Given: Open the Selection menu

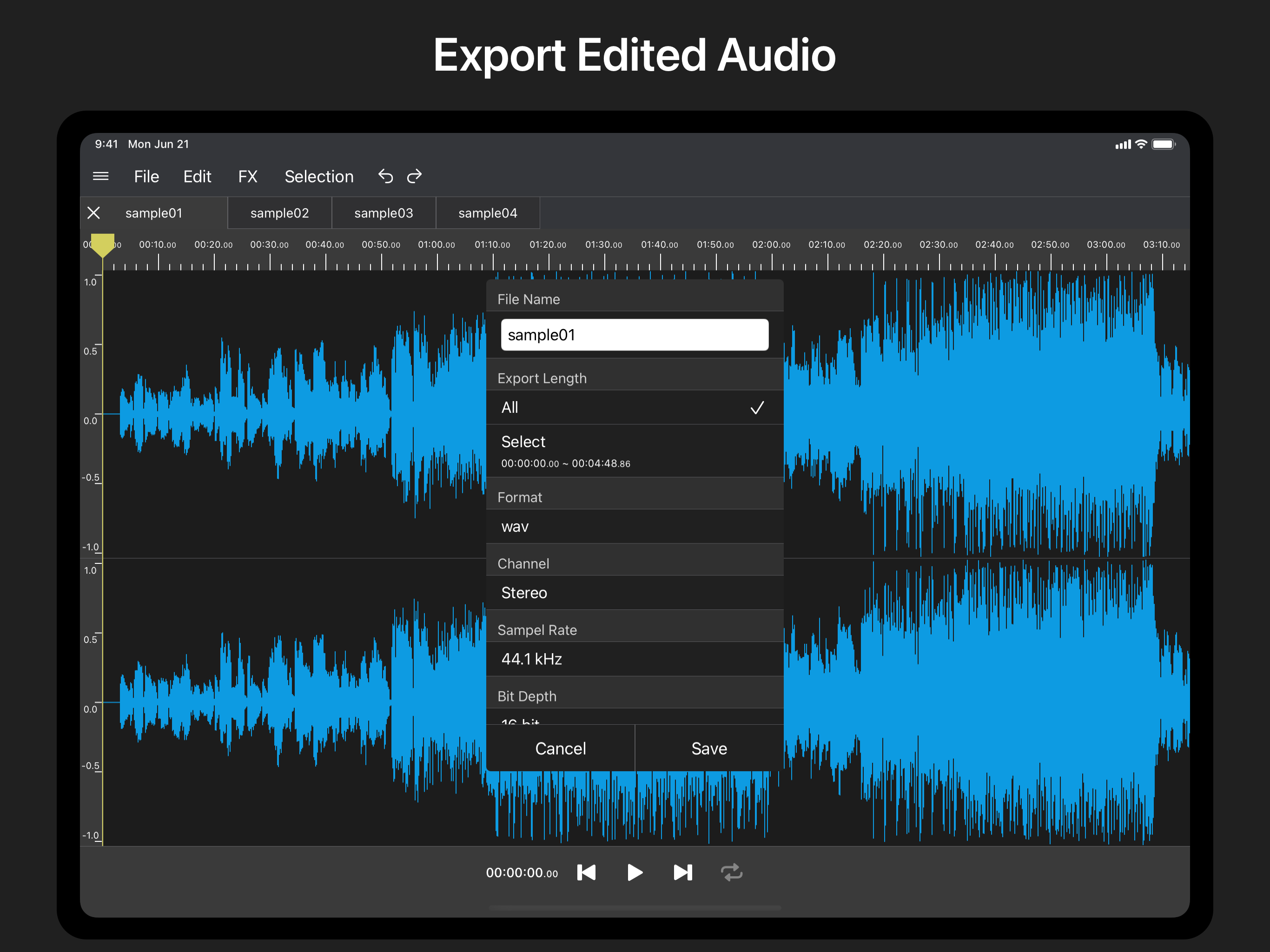Looking at the screenshot, I should [x=318, y=176].
